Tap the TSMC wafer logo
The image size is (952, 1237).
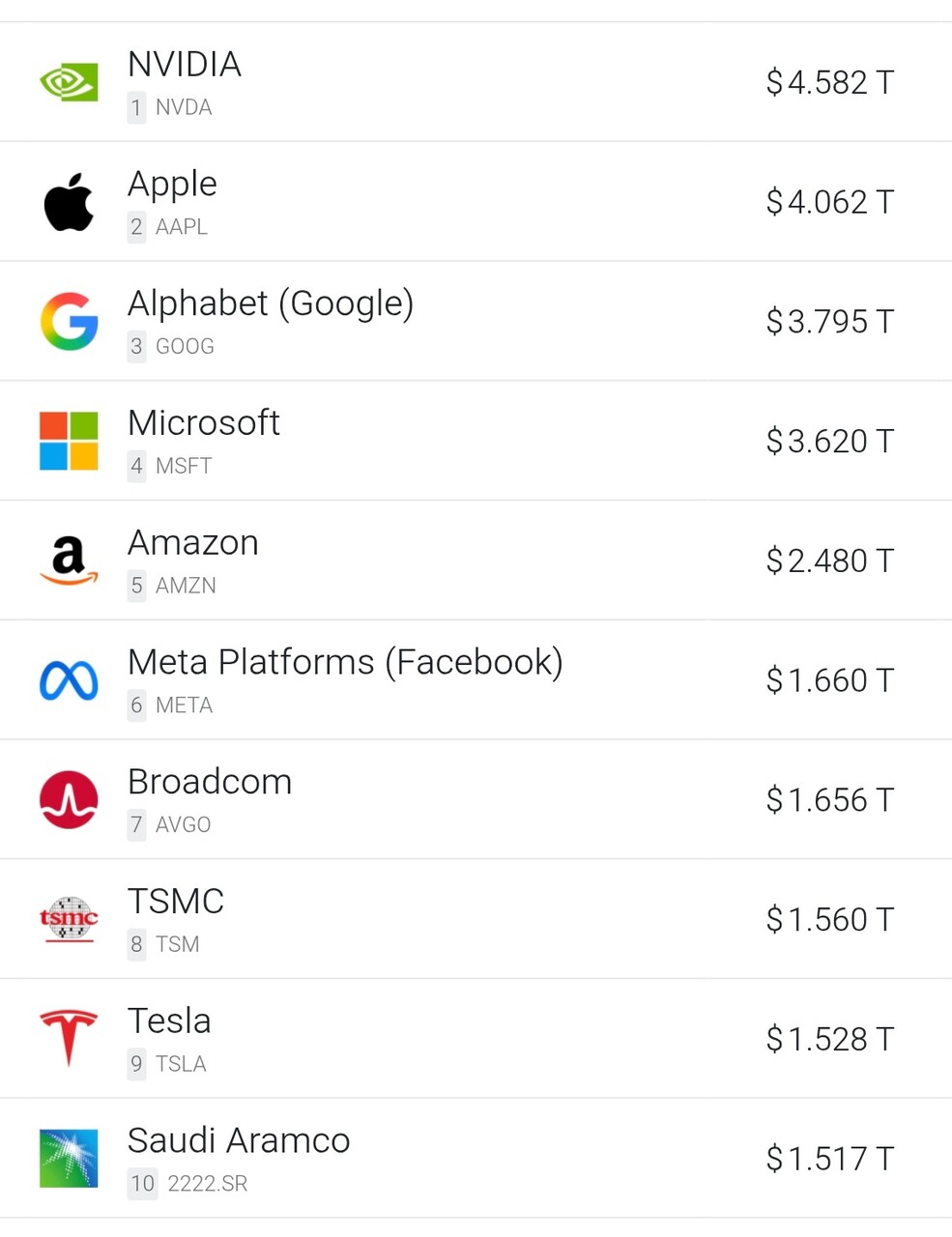point(69,919)
